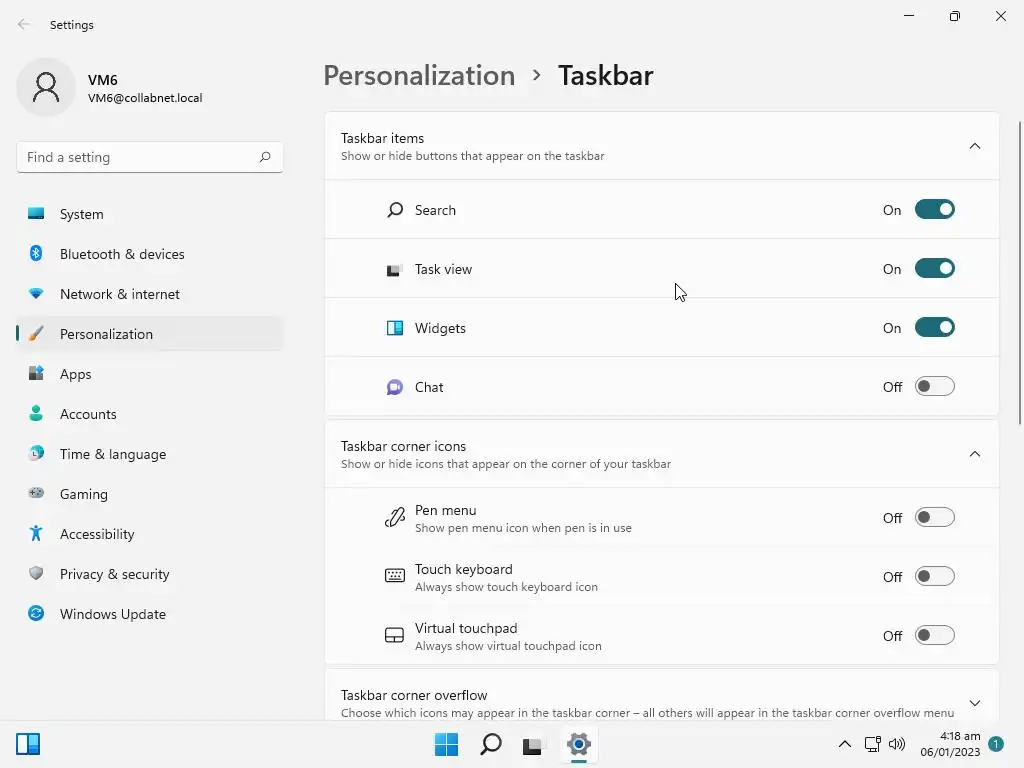This screenshot has width=1024, height=768.
Task: Click the volume speaker tray icon
Action: tap(897, 744)
